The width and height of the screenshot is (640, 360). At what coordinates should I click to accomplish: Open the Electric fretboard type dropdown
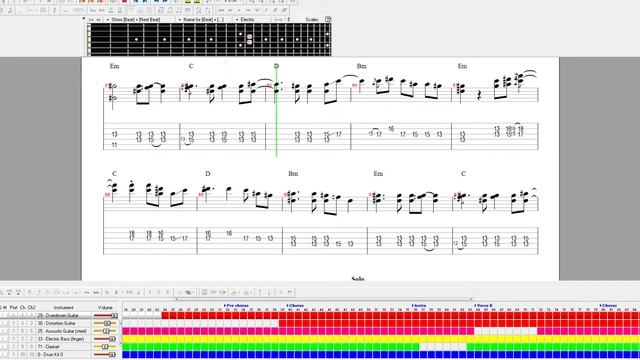(x=246, y=19)
